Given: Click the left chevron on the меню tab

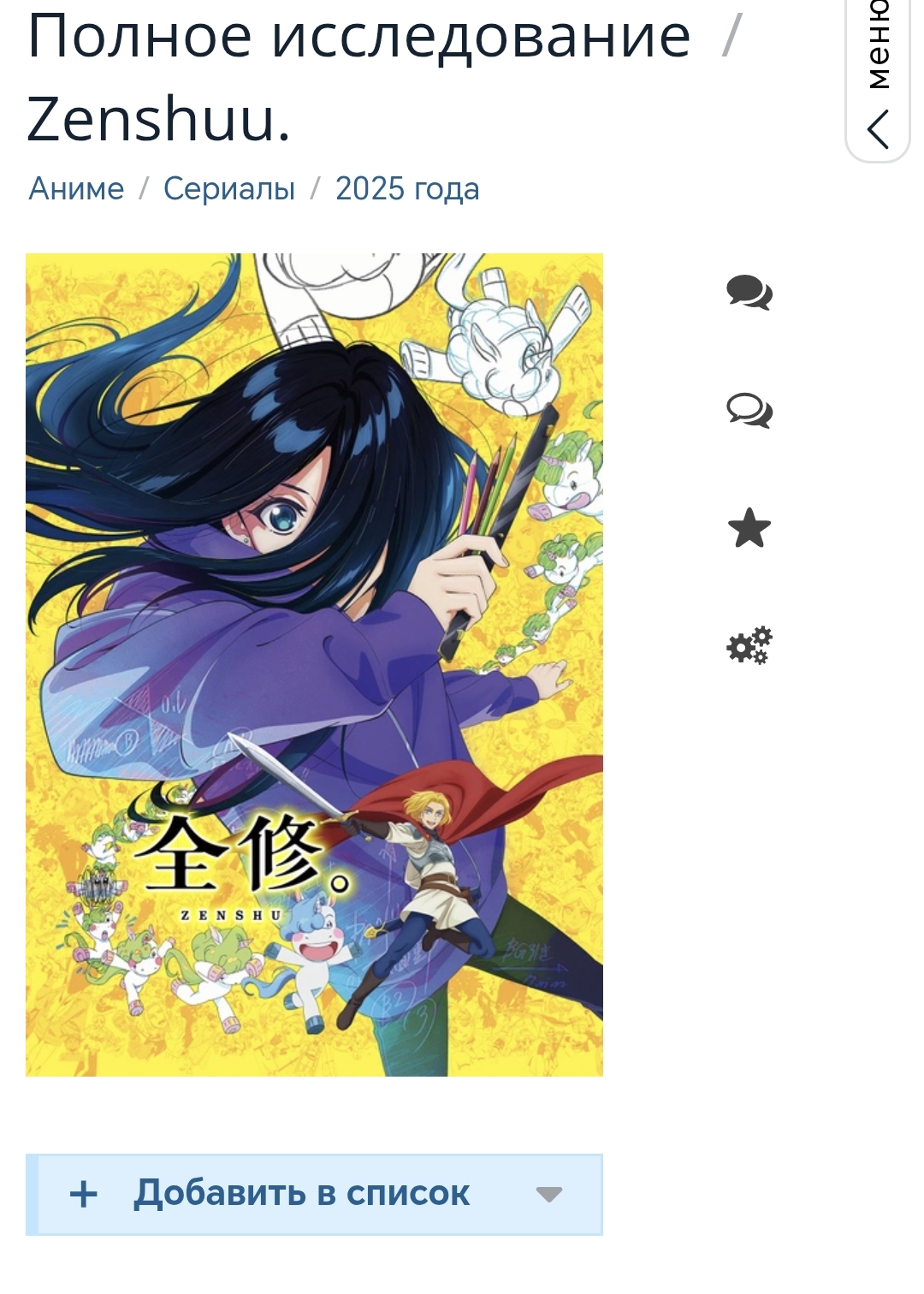Looking at the screenshot, I should (x=879, y=130).
